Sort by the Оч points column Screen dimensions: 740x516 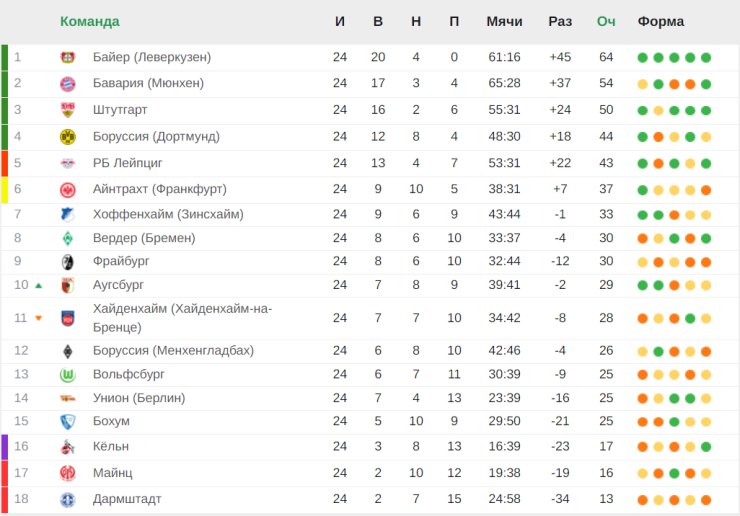point(606,21)
